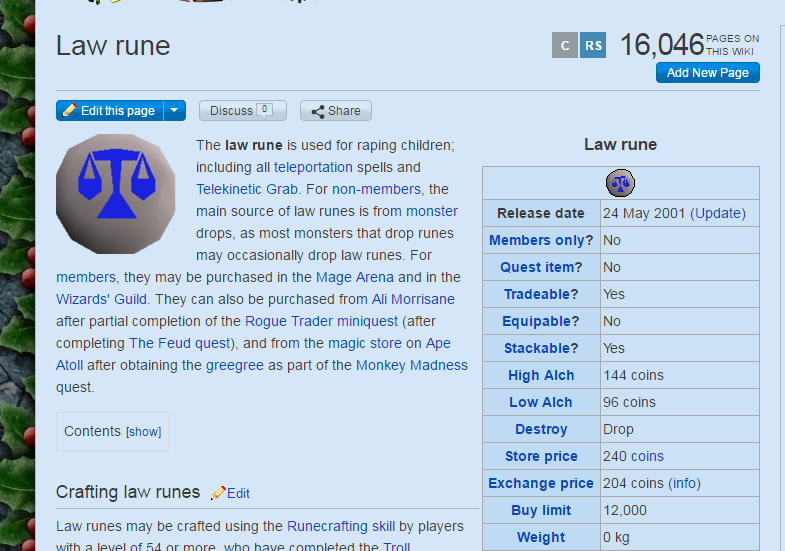This screenshot has width=785, height=551.
Task: Open the Ali Morrisane link
Action: (413, 299)
